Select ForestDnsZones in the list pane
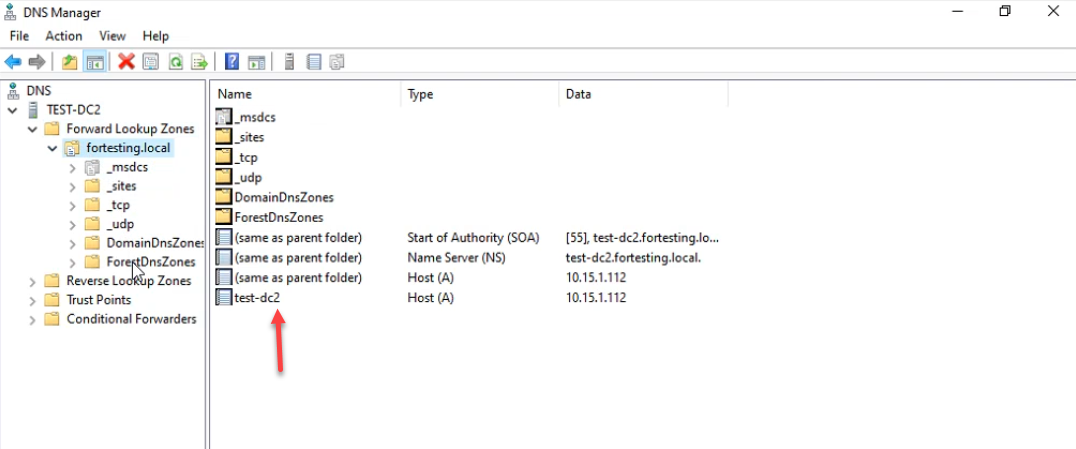Image resolution: width=1076 pixels, height=449 pixels. click(x=279, y=217)
